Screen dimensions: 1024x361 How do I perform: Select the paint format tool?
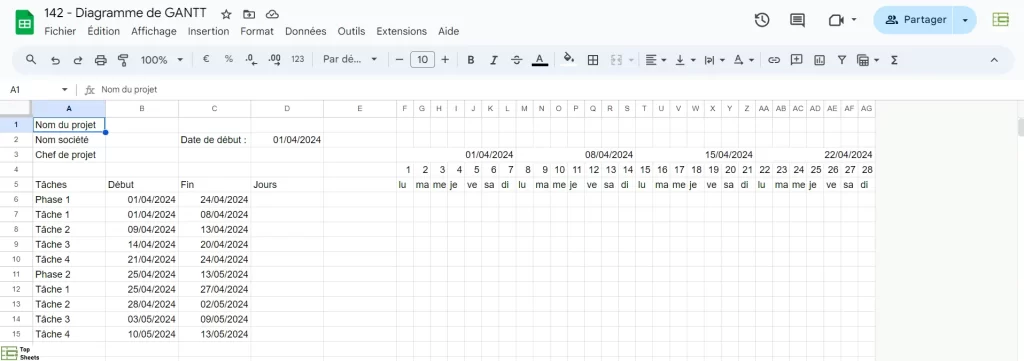(x=123, y=60)
